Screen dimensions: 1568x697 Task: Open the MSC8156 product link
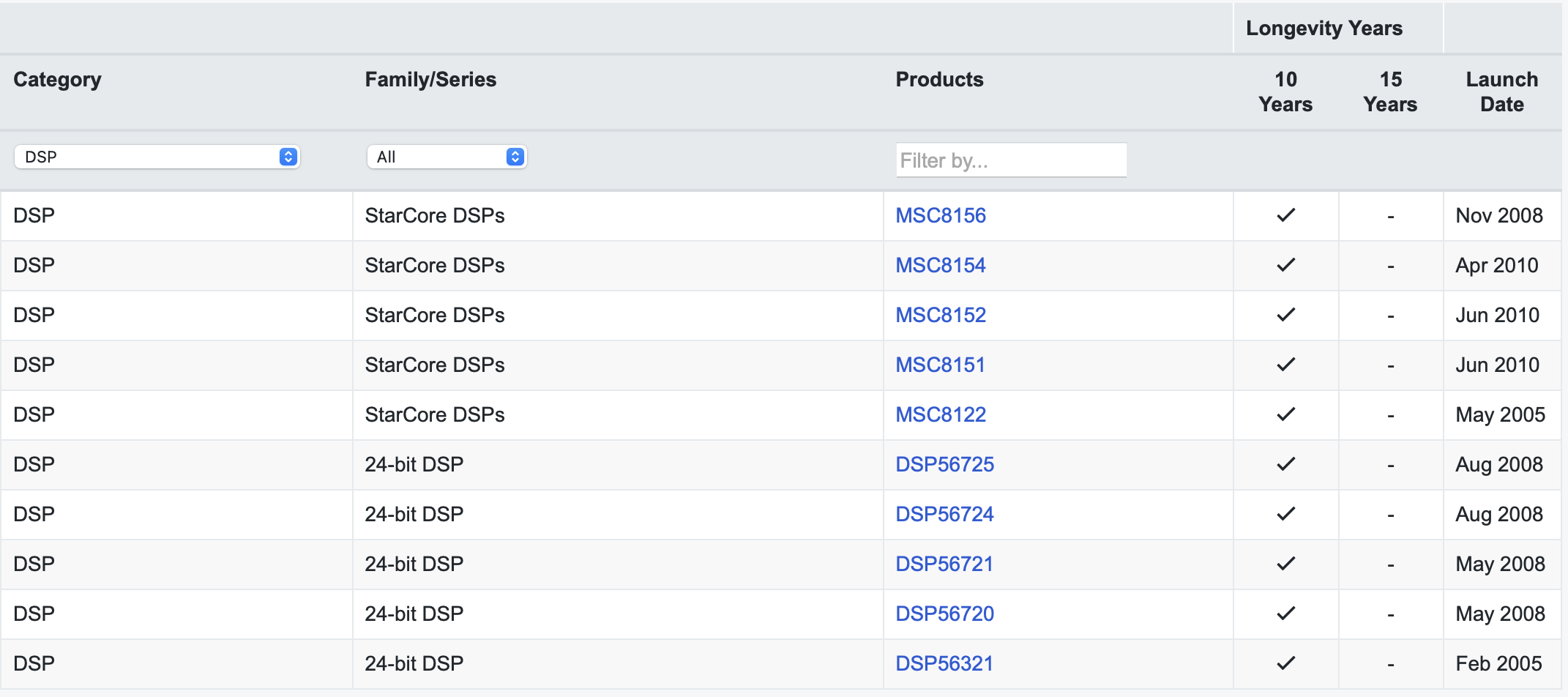tap(941, 215)
